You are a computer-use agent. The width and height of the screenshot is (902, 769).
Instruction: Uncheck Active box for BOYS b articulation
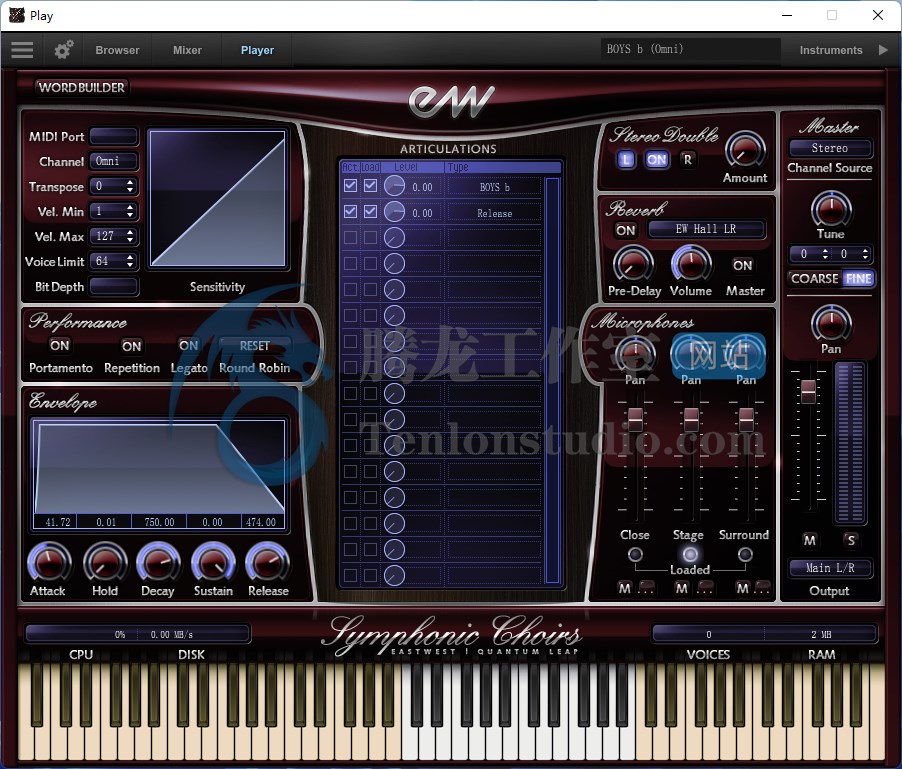coord(350,186)
